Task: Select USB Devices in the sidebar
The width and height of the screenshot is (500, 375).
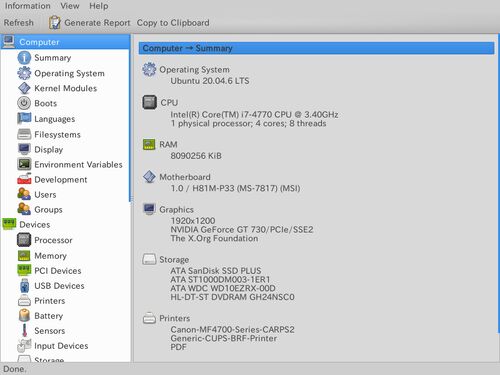Action: [59, 286]
